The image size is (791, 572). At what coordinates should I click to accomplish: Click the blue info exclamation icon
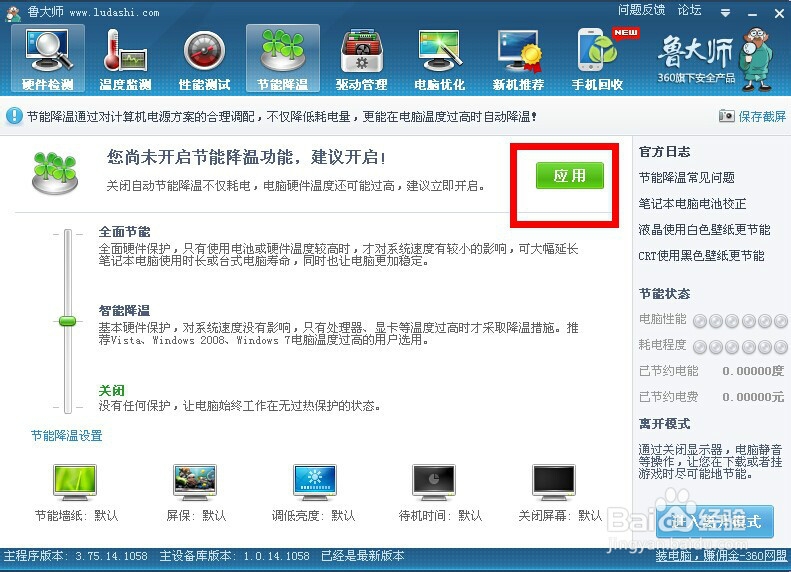coord(14,116)
